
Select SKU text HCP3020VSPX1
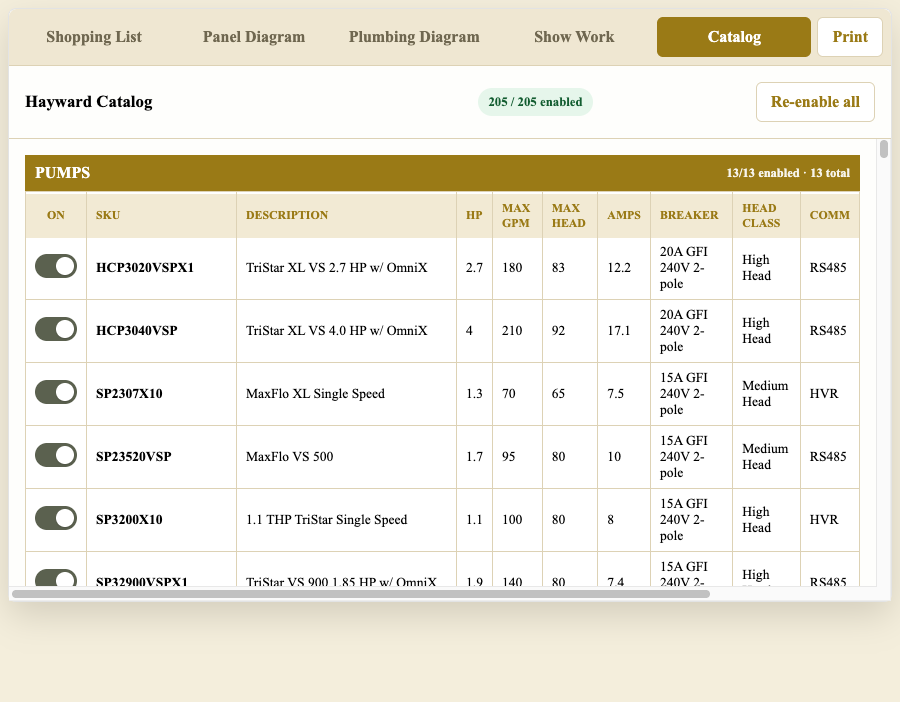[145, 267]
